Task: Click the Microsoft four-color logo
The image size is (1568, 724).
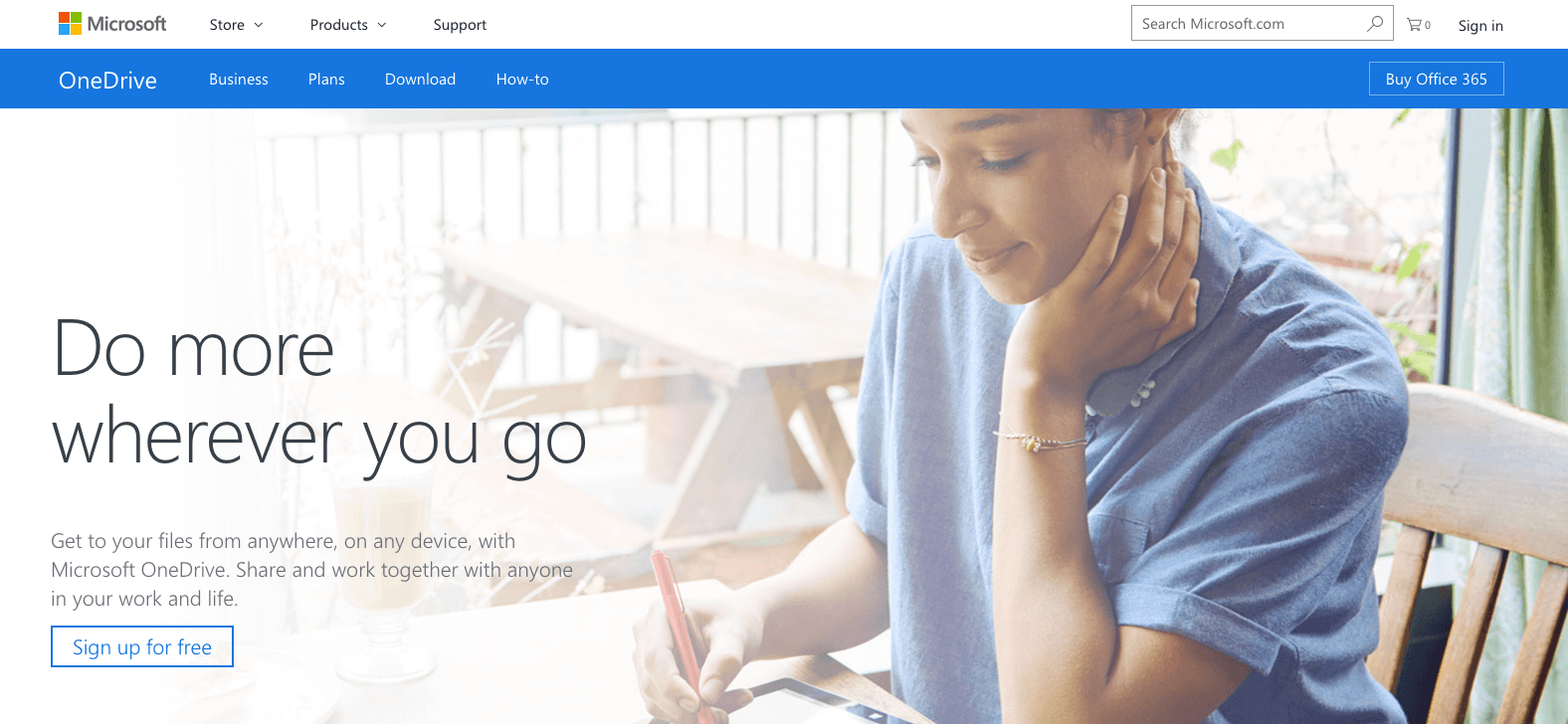Action: click(x=70, y=24)
